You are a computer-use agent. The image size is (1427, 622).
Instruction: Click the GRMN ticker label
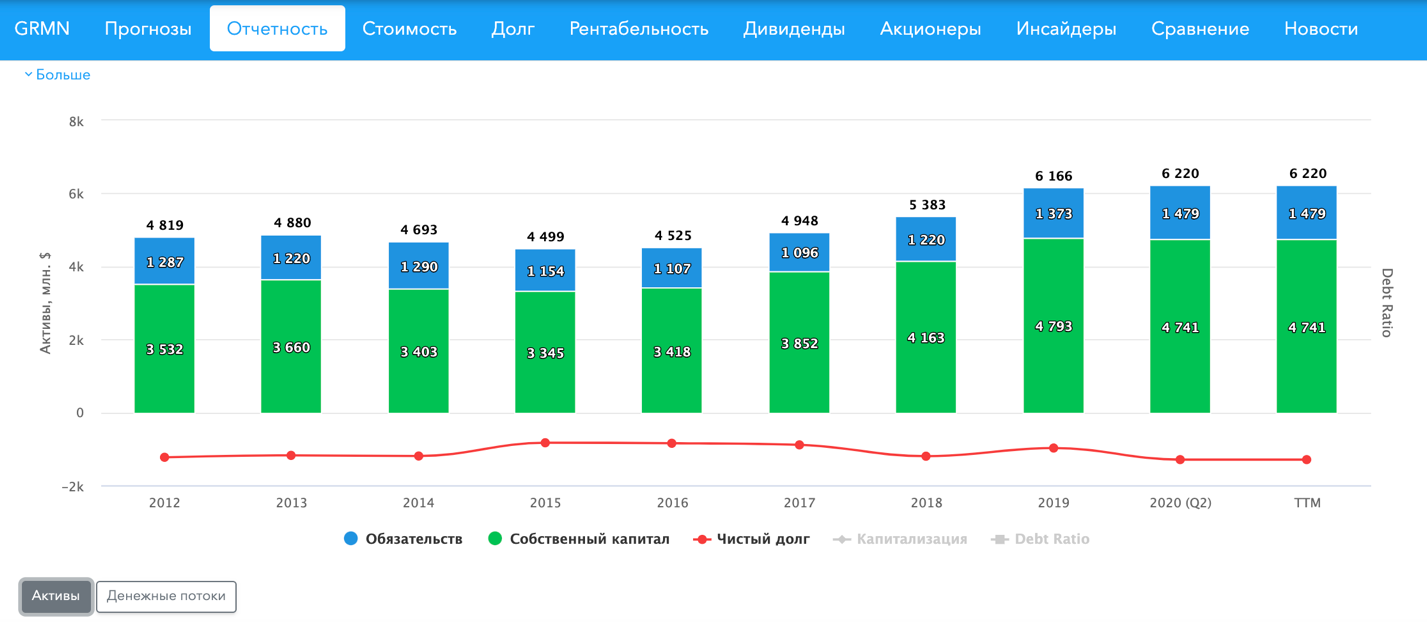[x=42, y=29]
